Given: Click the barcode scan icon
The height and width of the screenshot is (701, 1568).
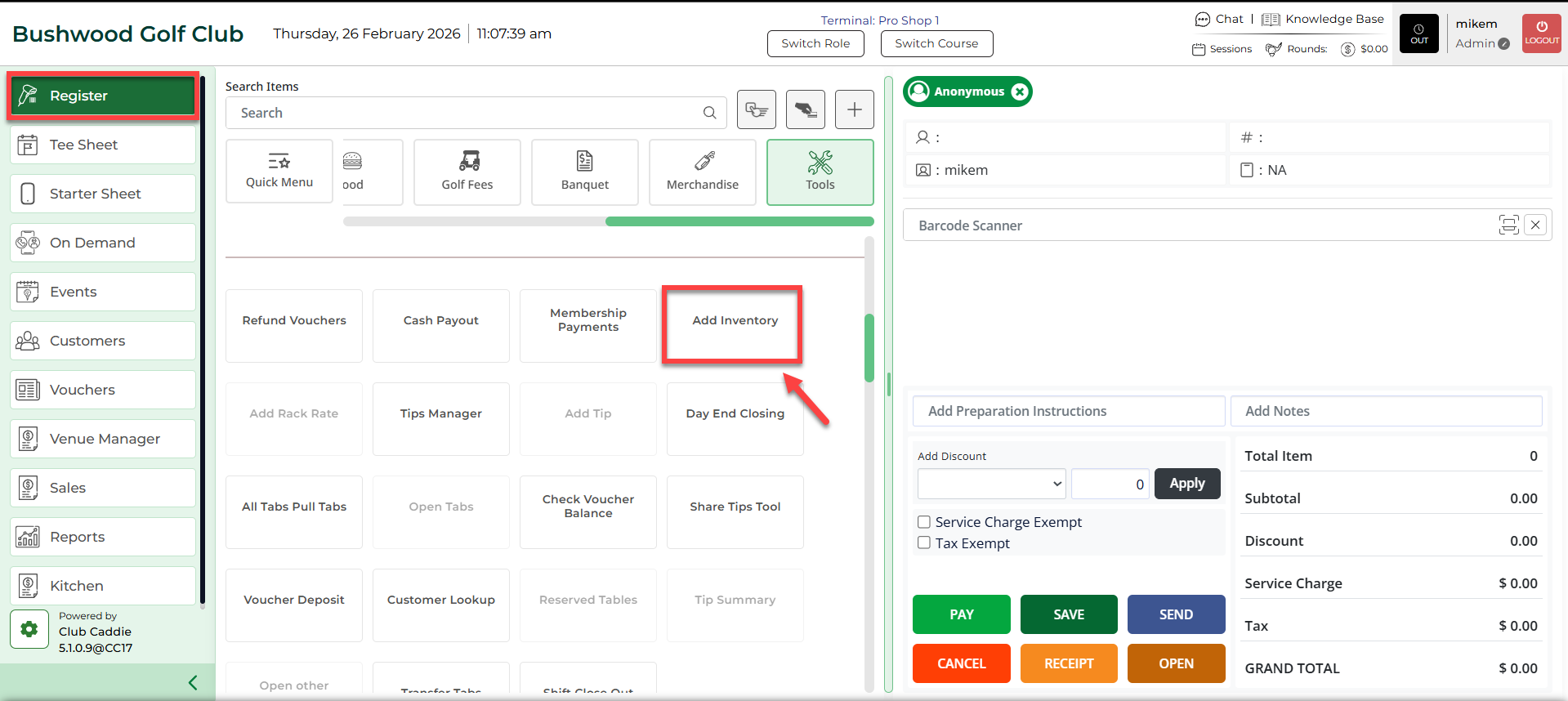Looking at the screenshot, I should (1508, 225).
